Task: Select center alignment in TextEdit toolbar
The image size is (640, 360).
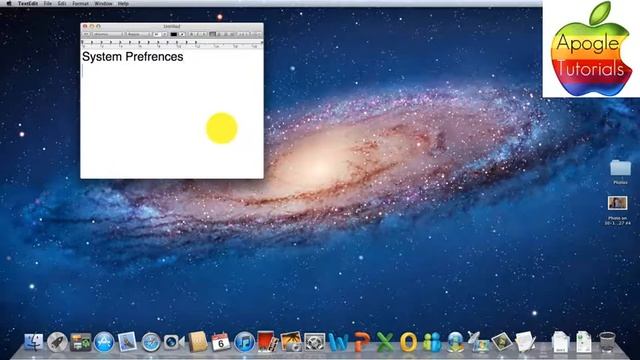Action: point(219,34)
